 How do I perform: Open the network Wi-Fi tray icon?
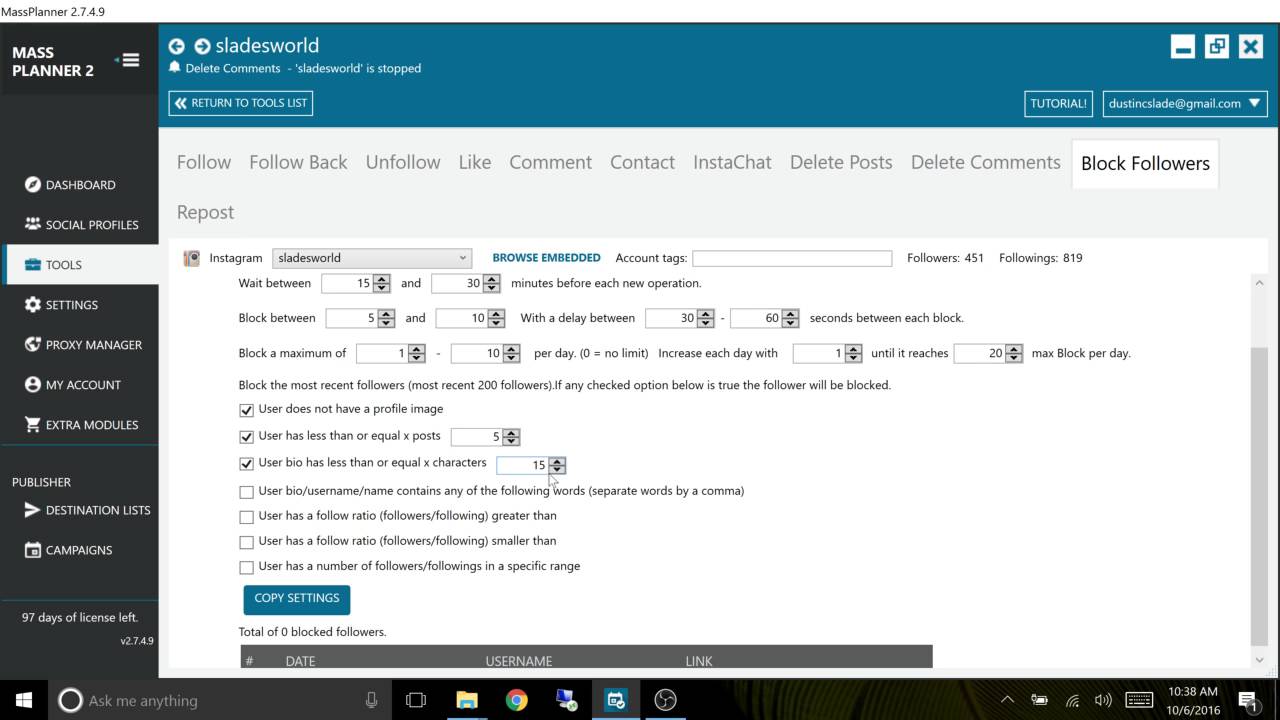click(x=1072, y=700)
